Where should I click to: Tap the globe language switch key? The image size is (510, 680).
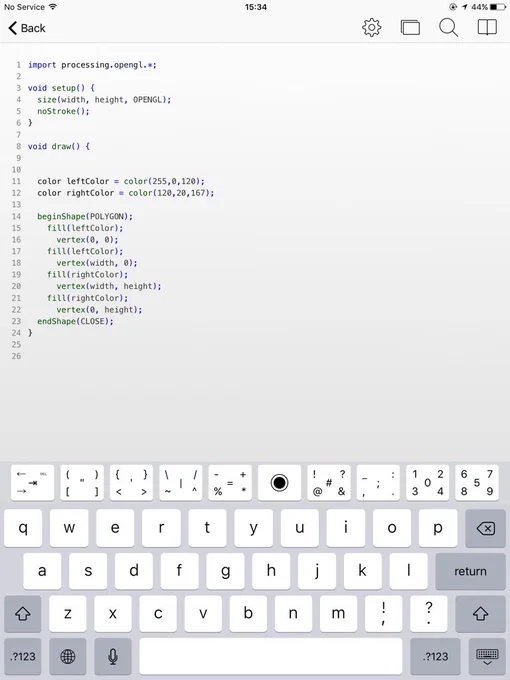coord(68,657)
